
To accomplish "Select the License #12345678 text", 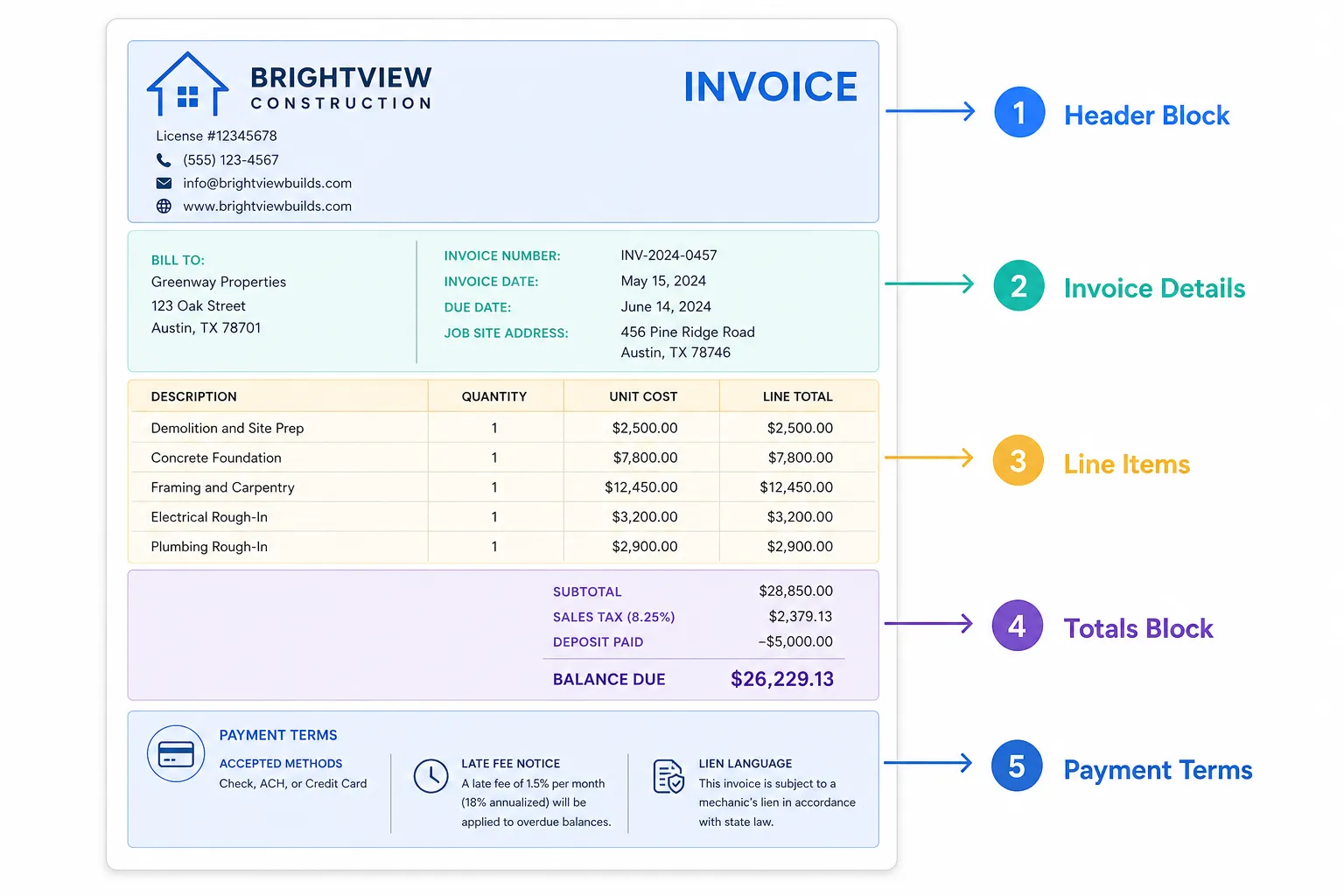I will click(216, 136).
